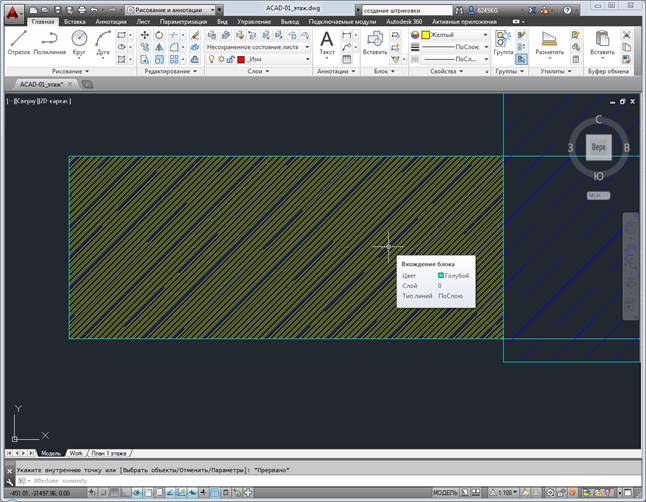646x502 pixels.
Task: Open the object color dropdown Желтый
Action: point(454,35)
